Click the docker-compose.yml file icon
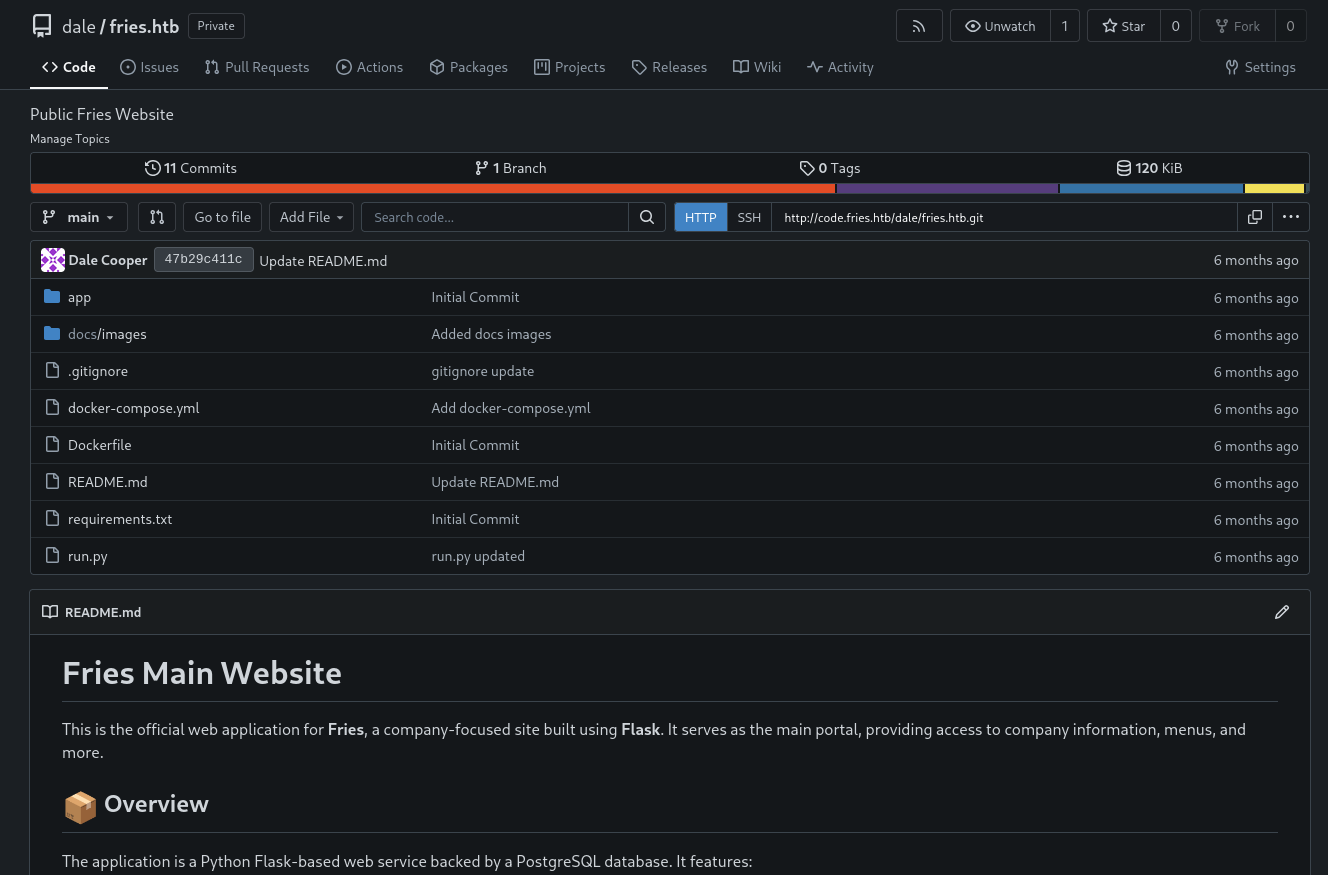1328x875 pixels. pyautogui.click(x=52, y=408)
